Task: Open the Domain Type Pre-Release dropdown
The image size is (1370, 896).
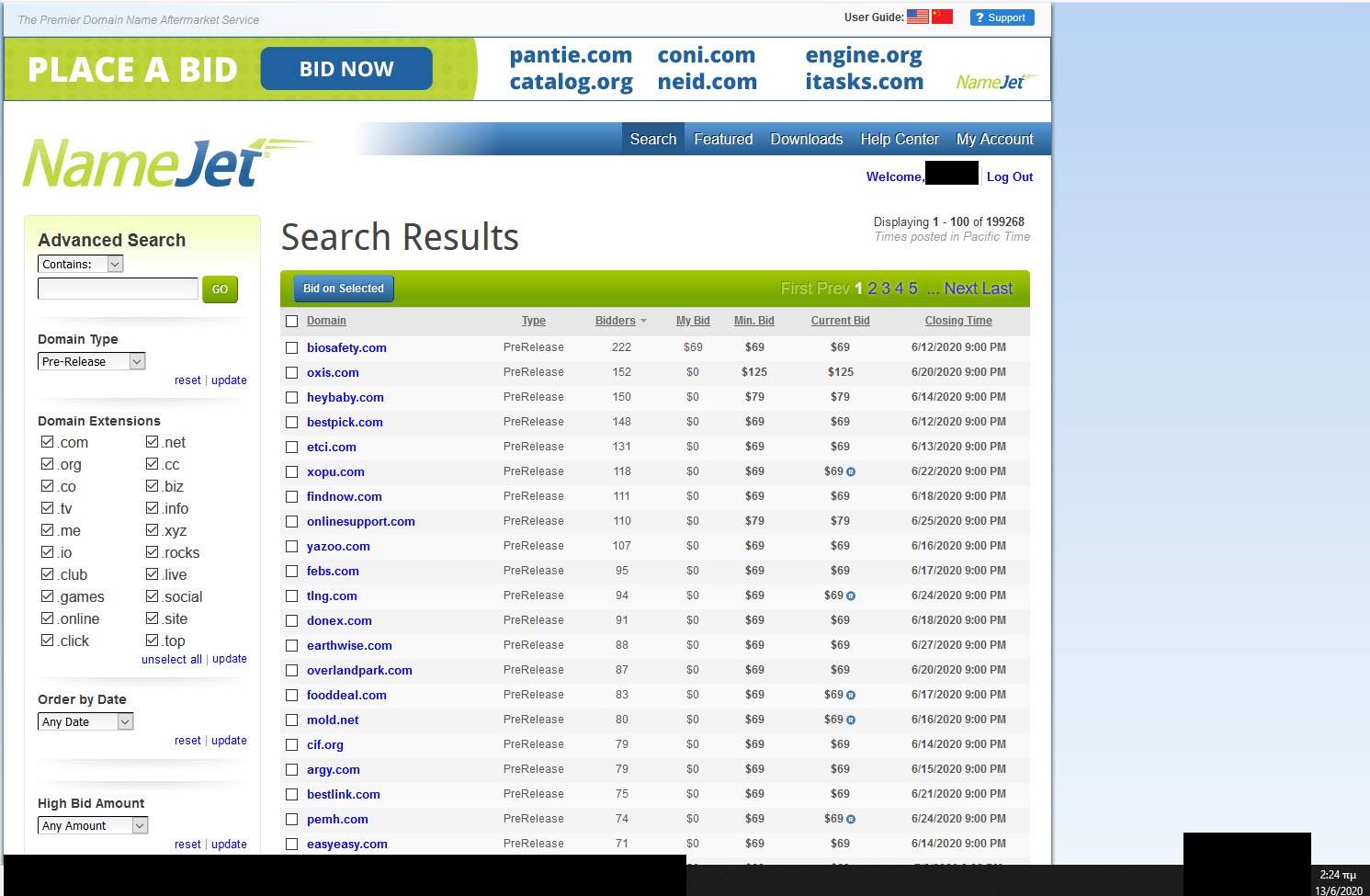Action: click(x=92, y=361)
